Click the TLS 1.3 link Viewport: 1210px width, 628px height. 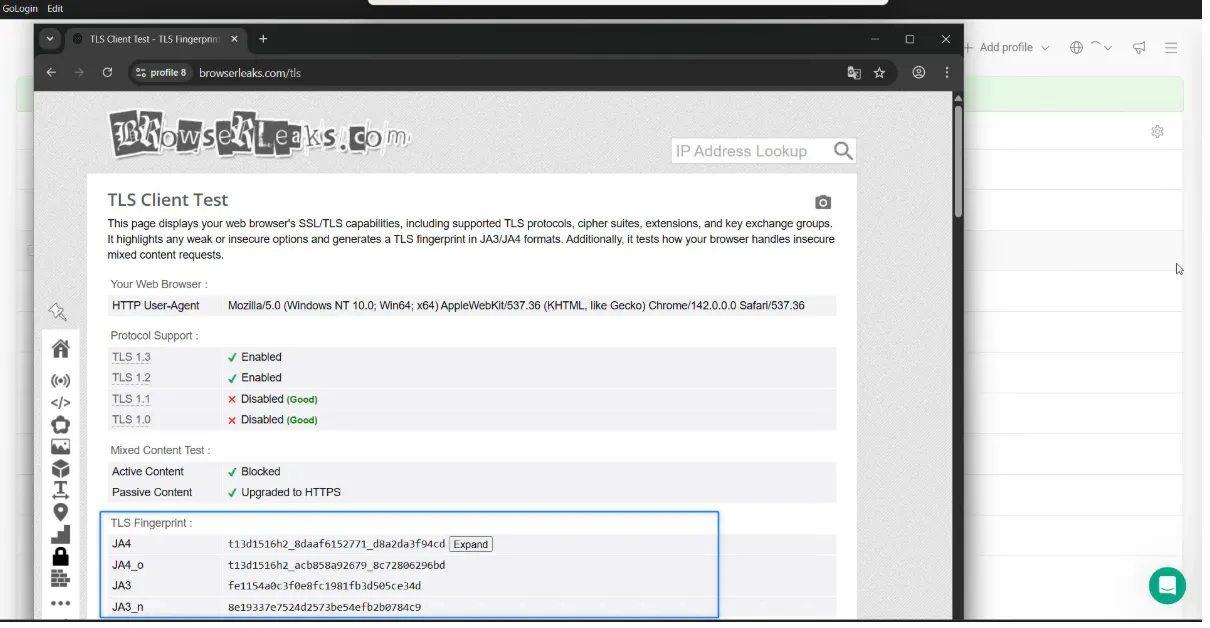pyautogui.click(x=131, y=357)
